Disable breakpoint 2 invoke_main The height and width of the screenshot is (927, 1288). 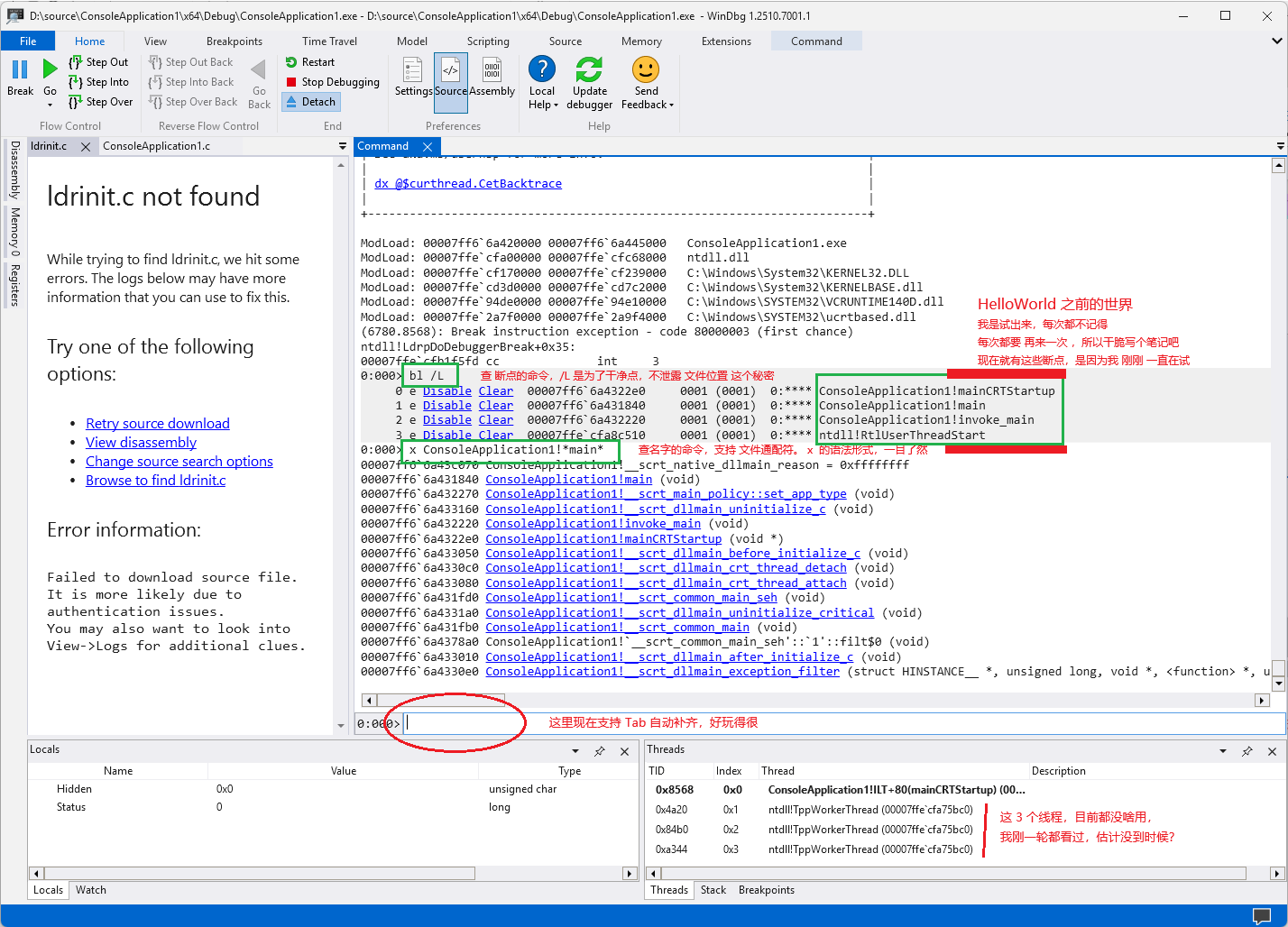point(447,420)
